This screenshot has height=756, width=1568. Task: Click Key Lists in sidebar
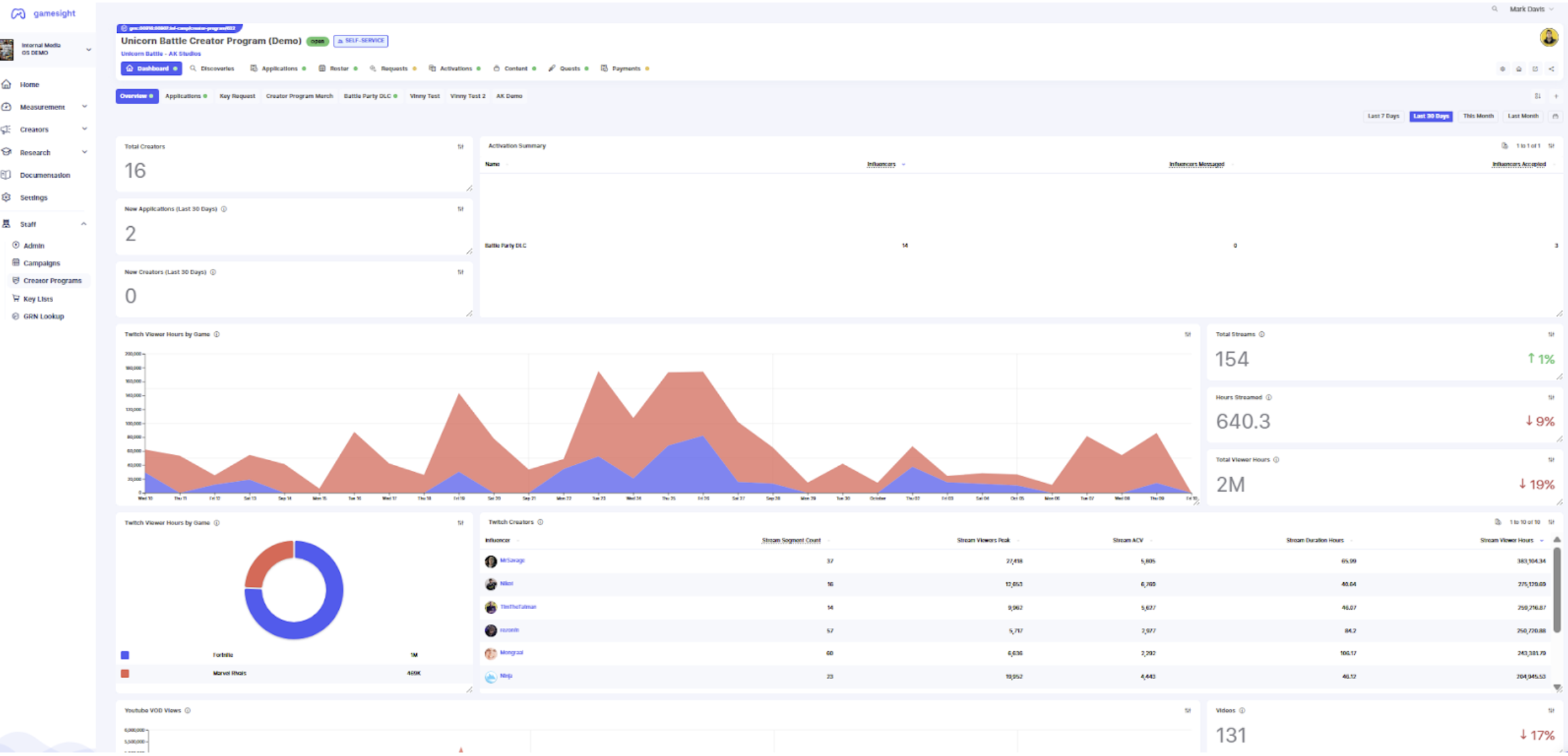pyautogui.click(x=38, y=299)
